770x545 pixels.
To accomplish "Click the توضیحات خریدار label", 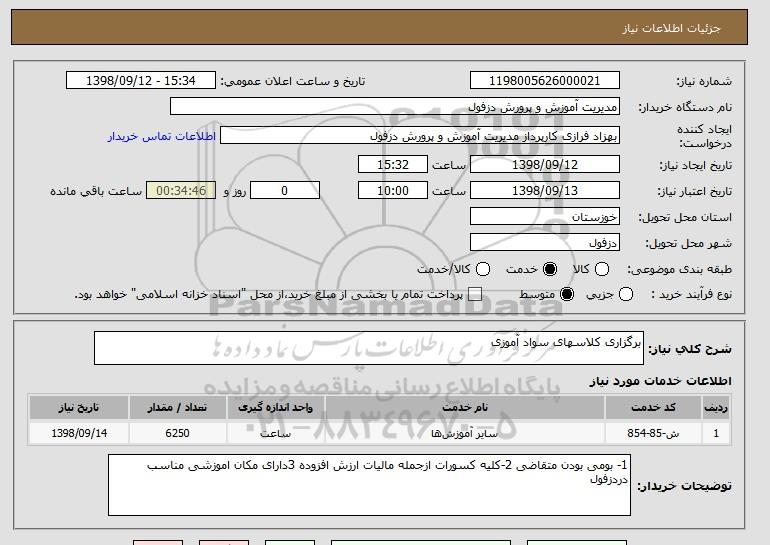I will point(685,486).
